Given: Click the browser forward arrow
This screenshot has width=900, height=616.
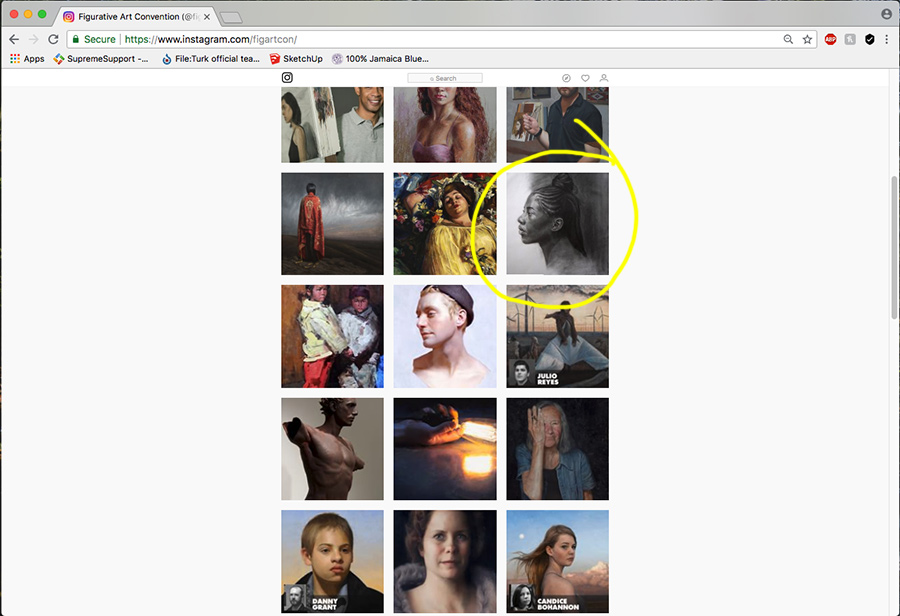Looking at the screenshot, I should coord(34,39).
